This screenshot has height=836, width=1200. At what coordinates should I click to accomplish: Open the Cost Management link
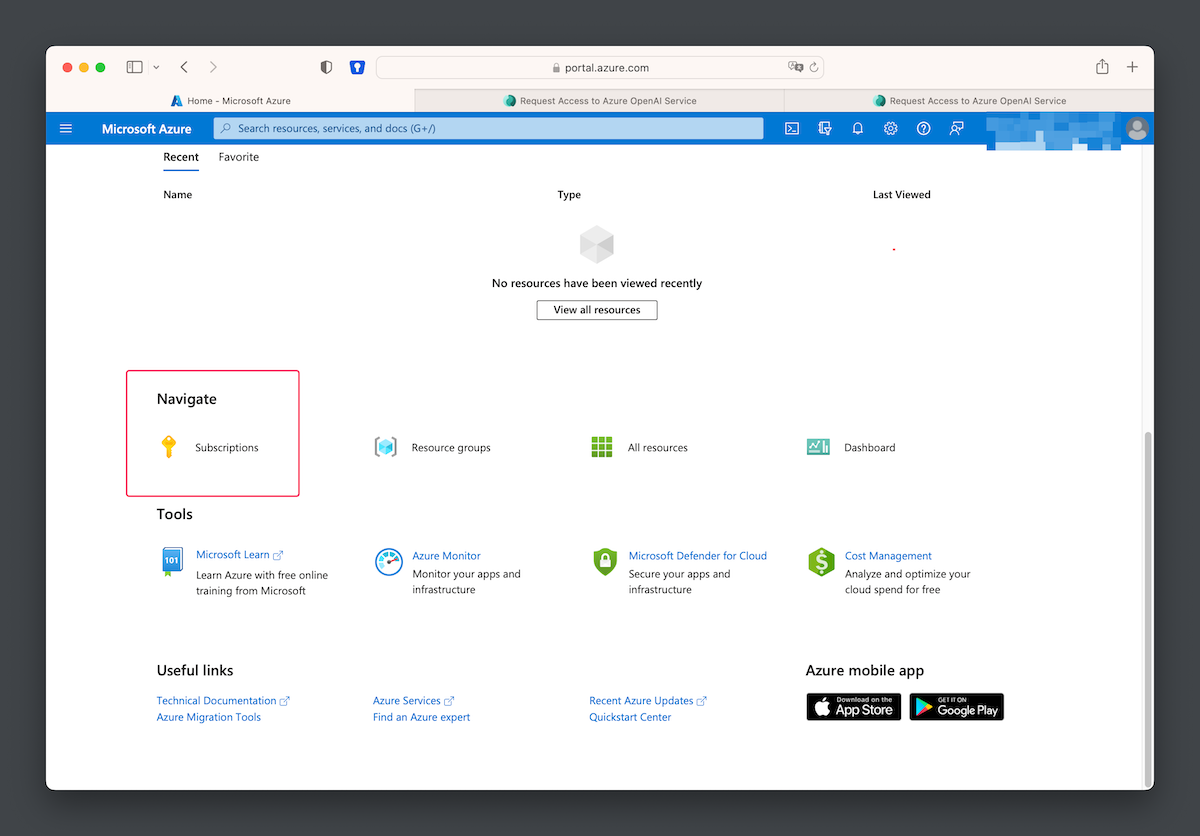pyautogui.click(x=888, y=556)
